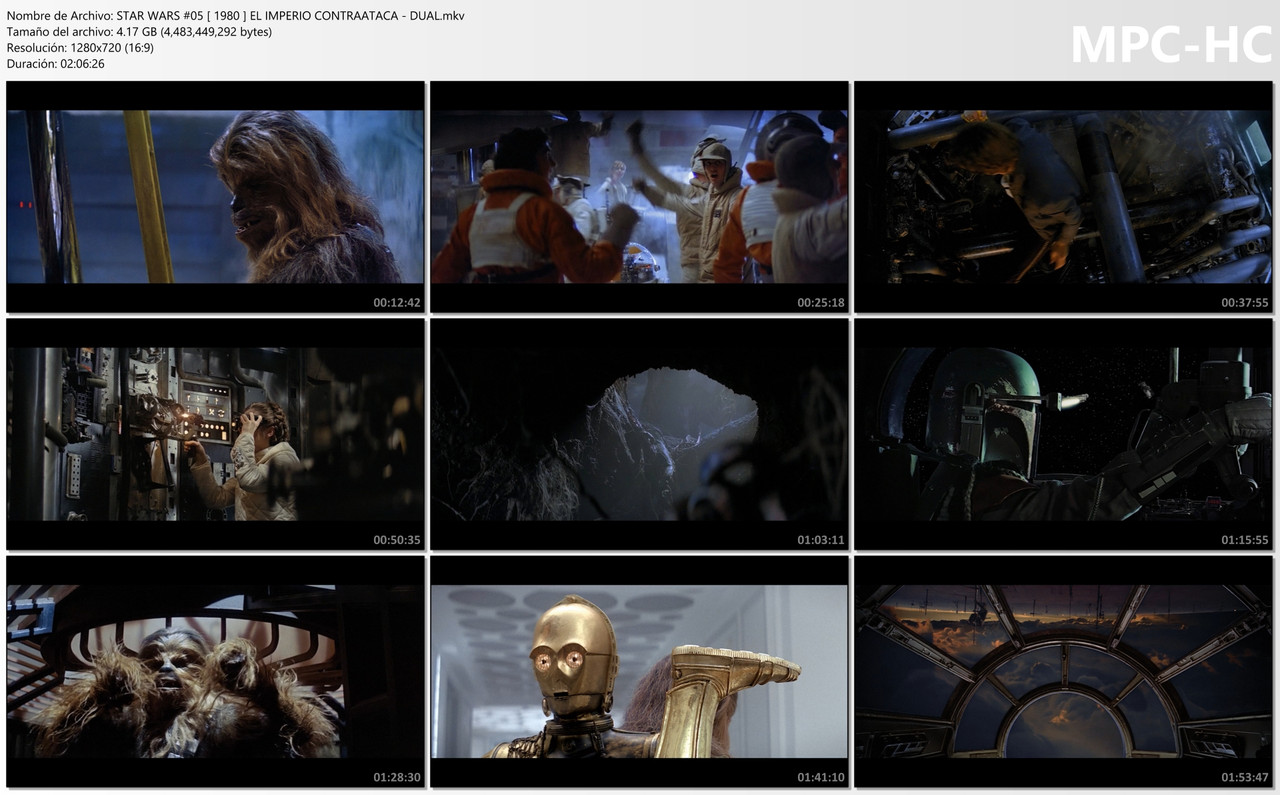Click the timestamp label 01:15:55
Screen dimensions: 1280x795
tap(1245, 540)
